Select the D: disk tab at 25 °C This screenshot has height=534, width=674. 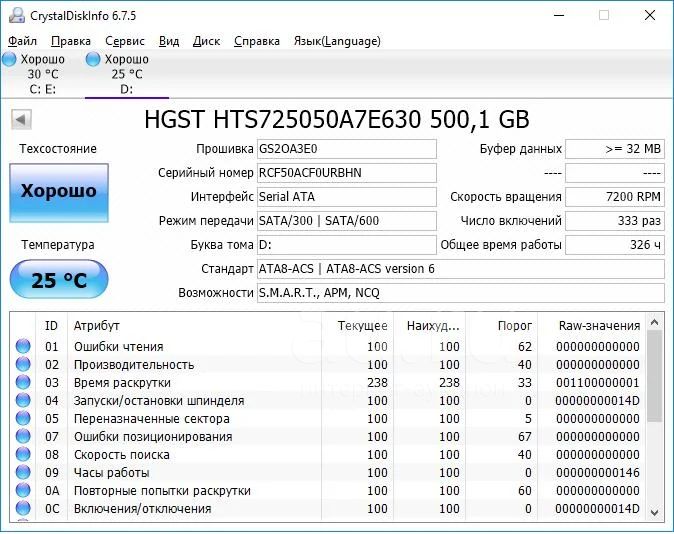click(x=126, y=74)
